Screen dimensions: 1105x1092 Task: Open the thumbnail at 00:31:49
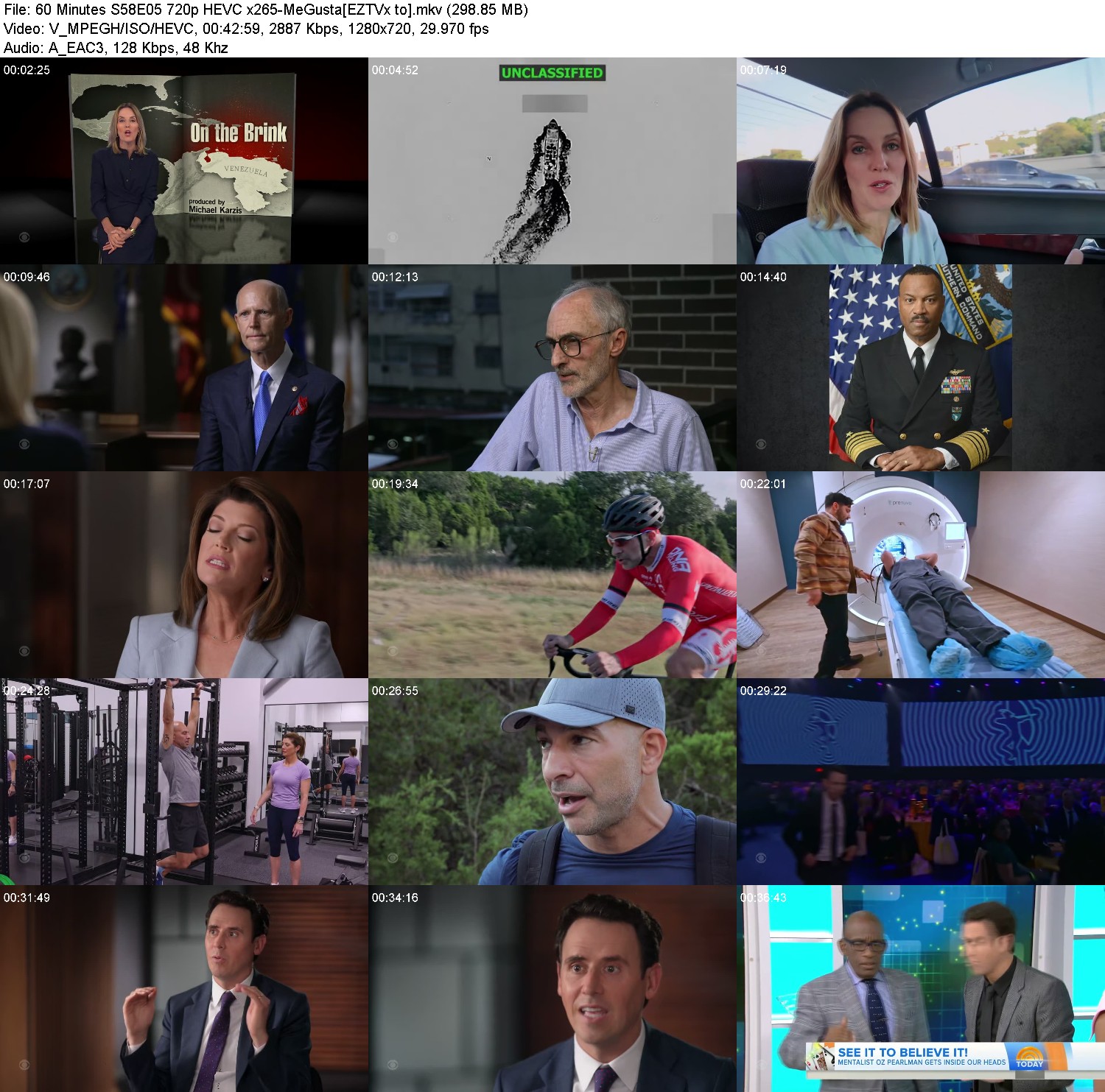tap(184, 988)
